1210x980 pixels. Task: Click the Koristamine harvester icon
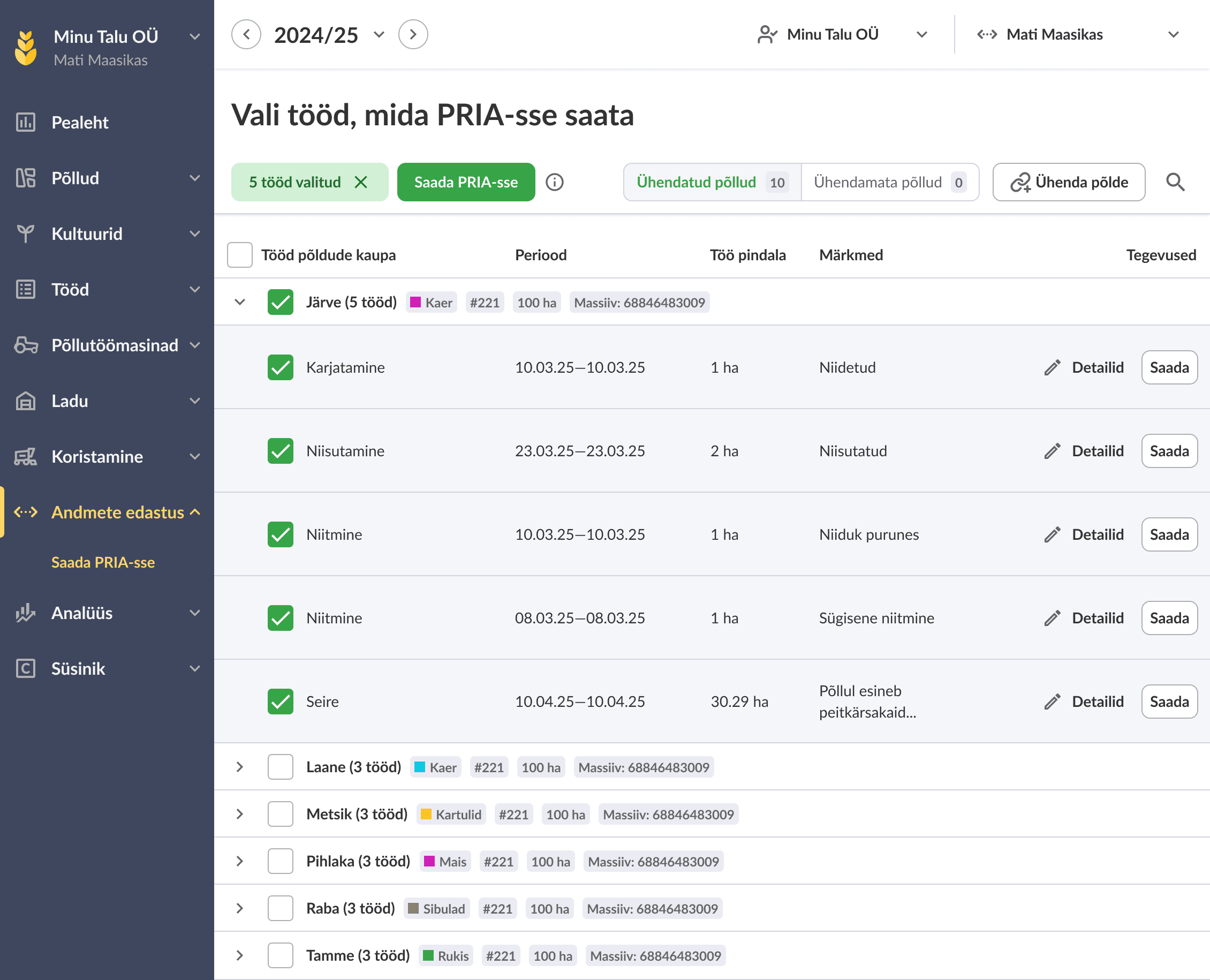coord(25,457)
